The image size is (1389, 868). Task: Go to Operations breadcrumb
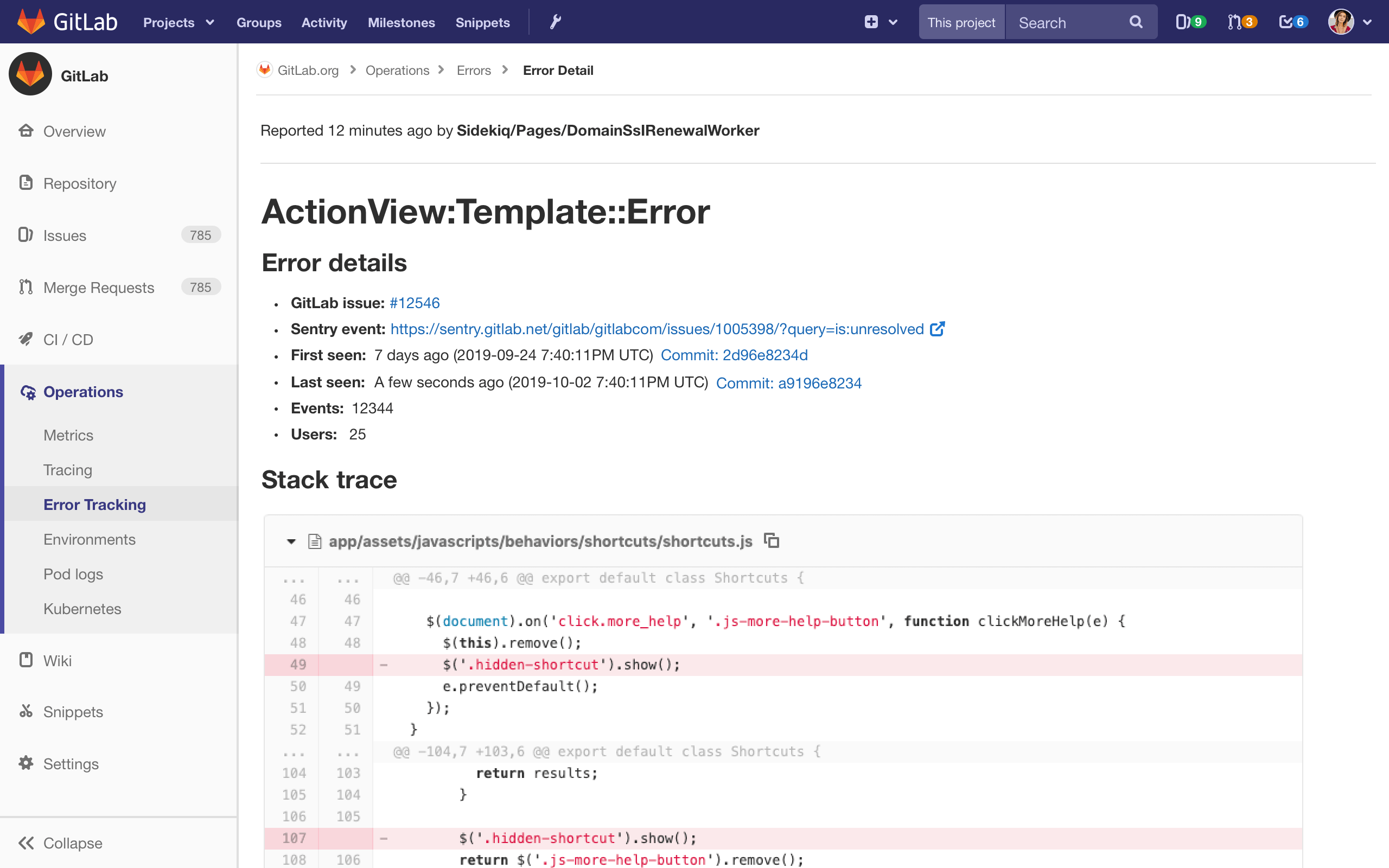(x=397, y=70)
